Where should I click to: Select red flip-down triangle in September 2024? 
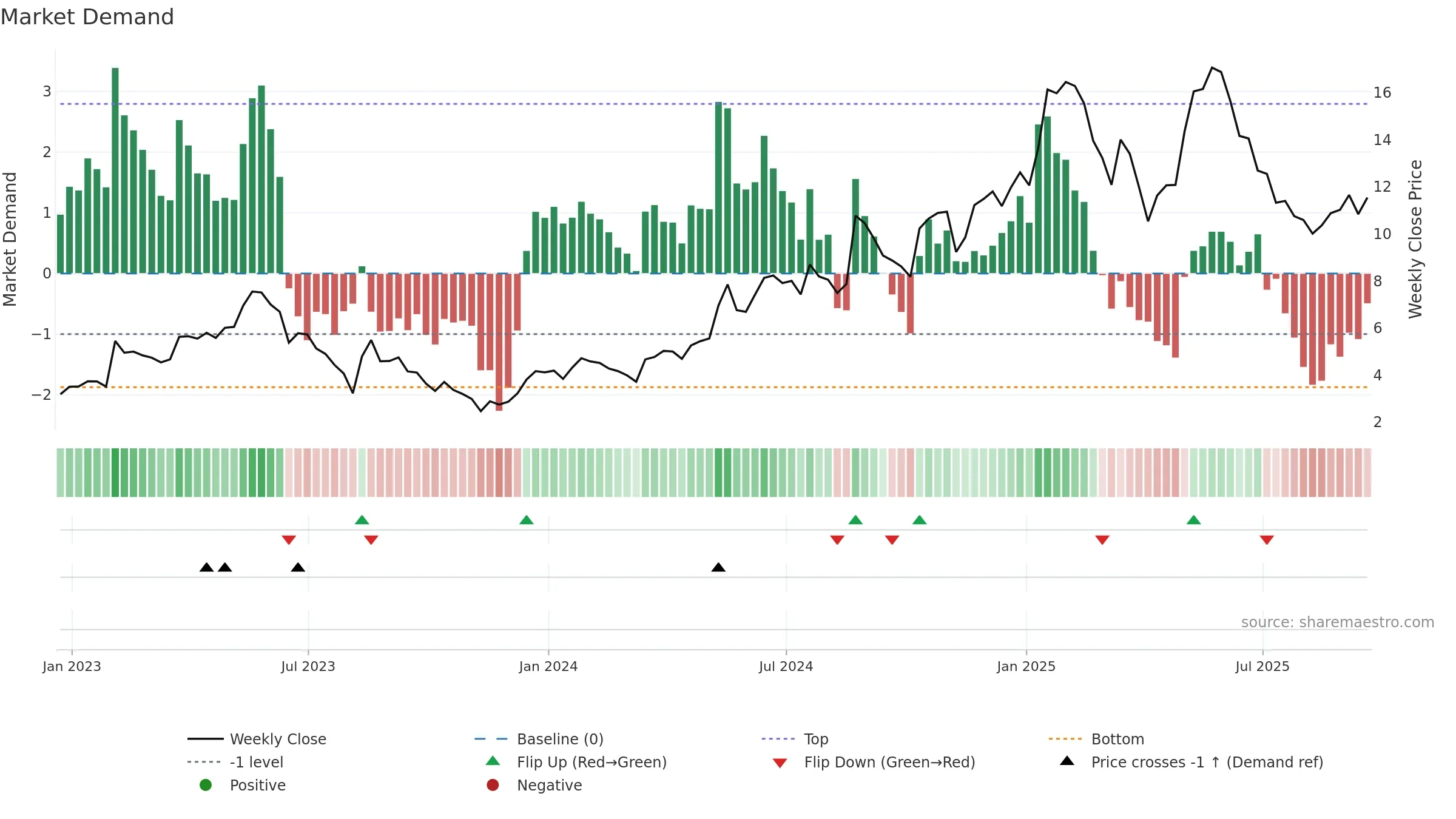pyautogui.click(x=892, y=540)
